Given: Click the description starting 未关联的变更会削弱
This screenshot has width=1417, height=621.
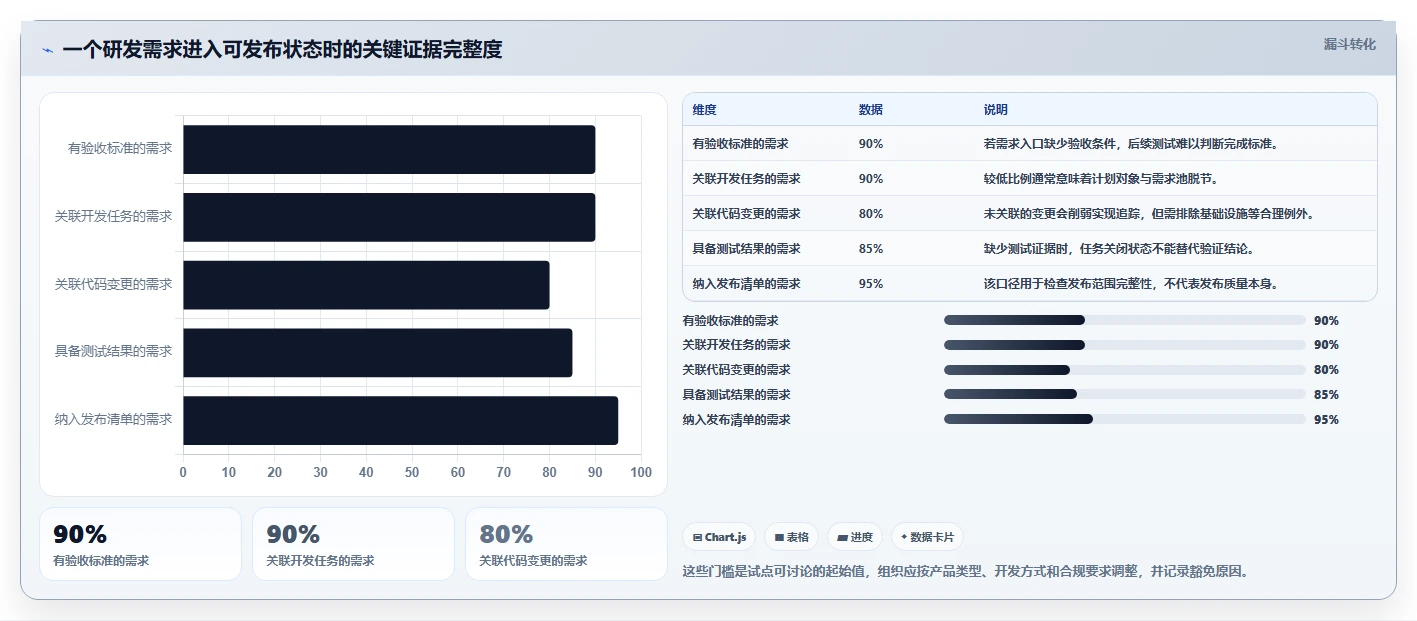Looking at the screenshot, I should pyautogui.click(x=1149, y=214).
